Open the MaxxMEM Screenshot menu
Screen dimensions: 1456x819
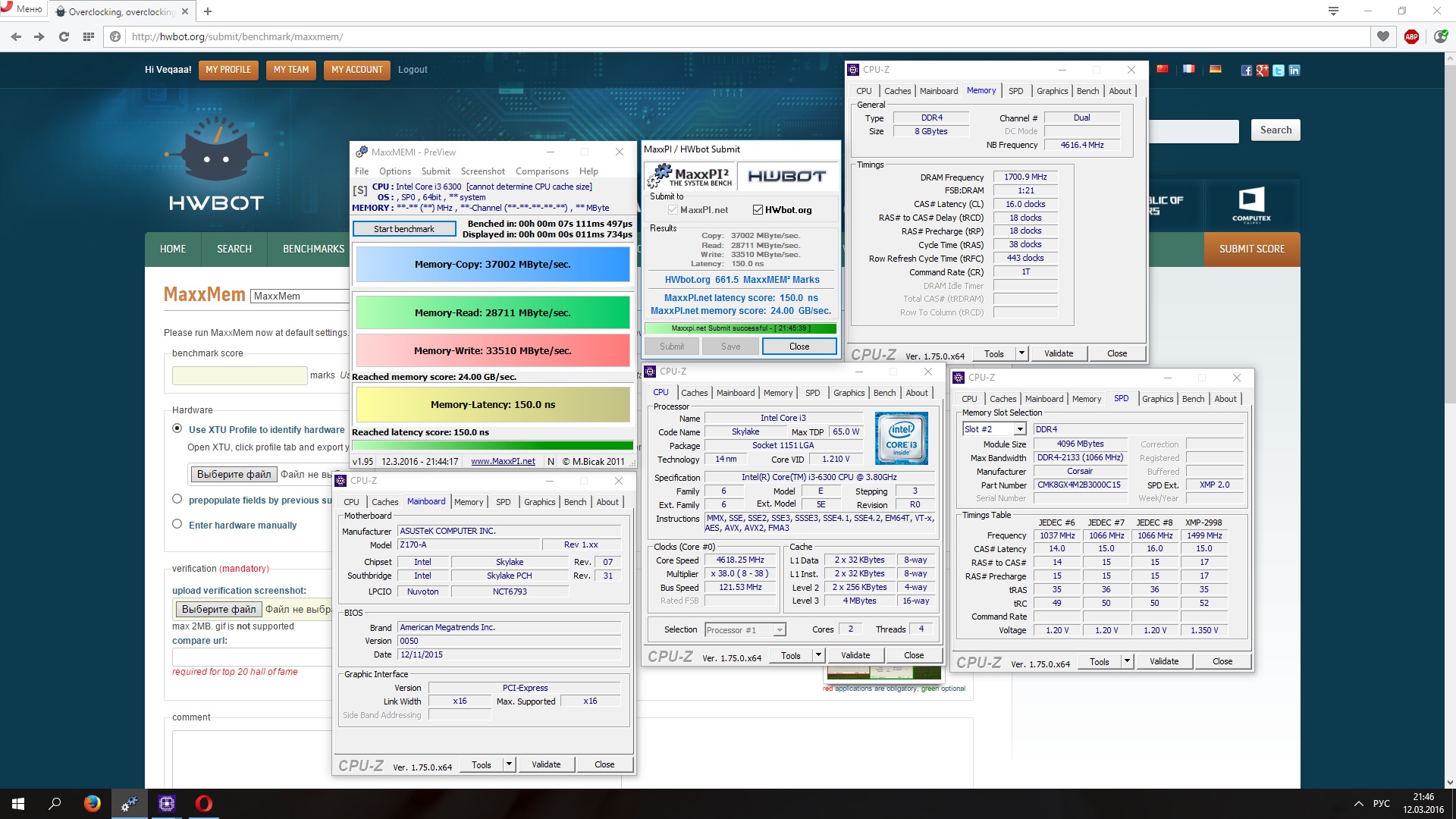click(483, 171)
